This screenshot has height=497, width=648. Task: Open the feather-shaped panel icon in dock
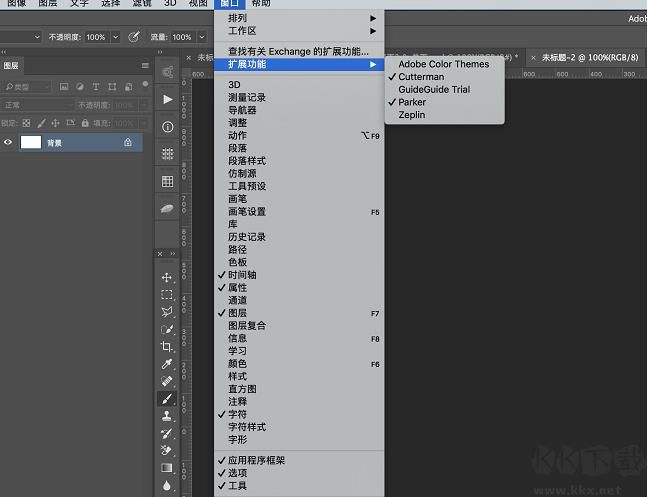tap(167, 209)
